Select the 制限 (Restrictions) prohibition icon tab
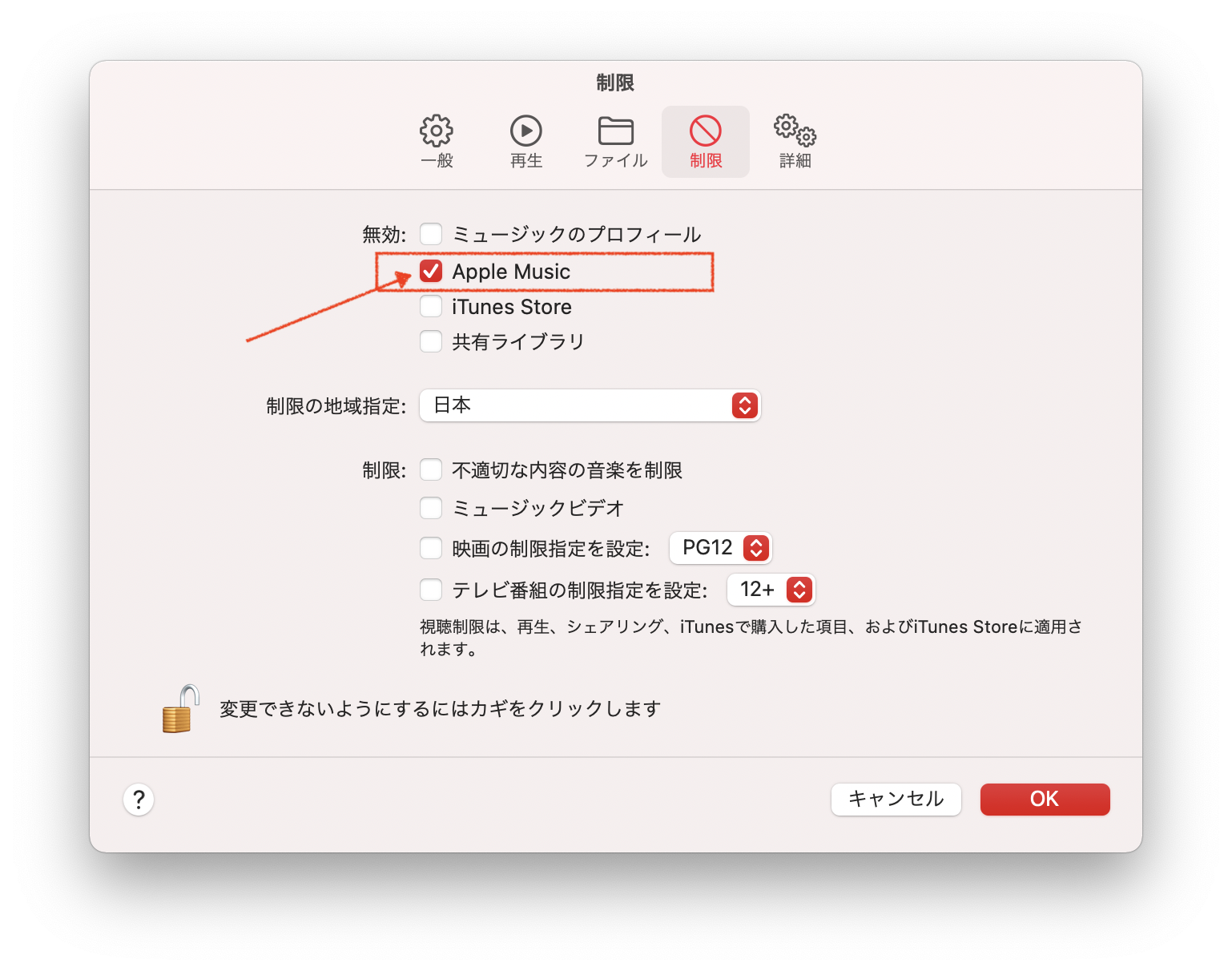The image size is (1232, 971). (x=706, y=142)
